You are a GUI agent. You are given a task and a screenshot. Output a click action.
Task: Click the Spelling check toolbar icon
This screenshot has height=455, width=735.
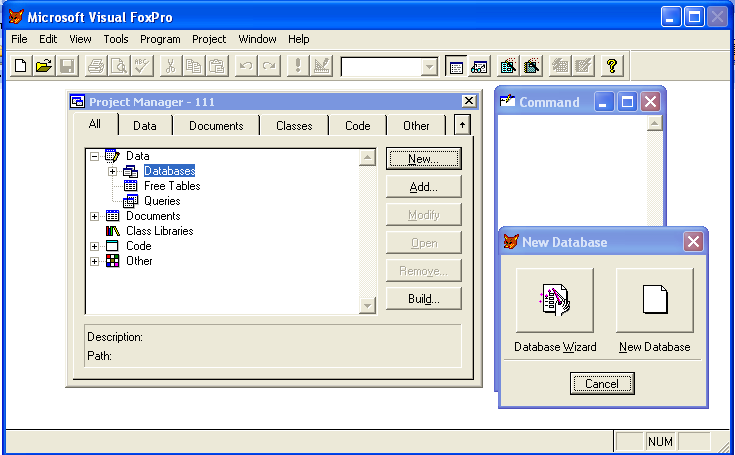pyautogui.click(x=142, y=66)
